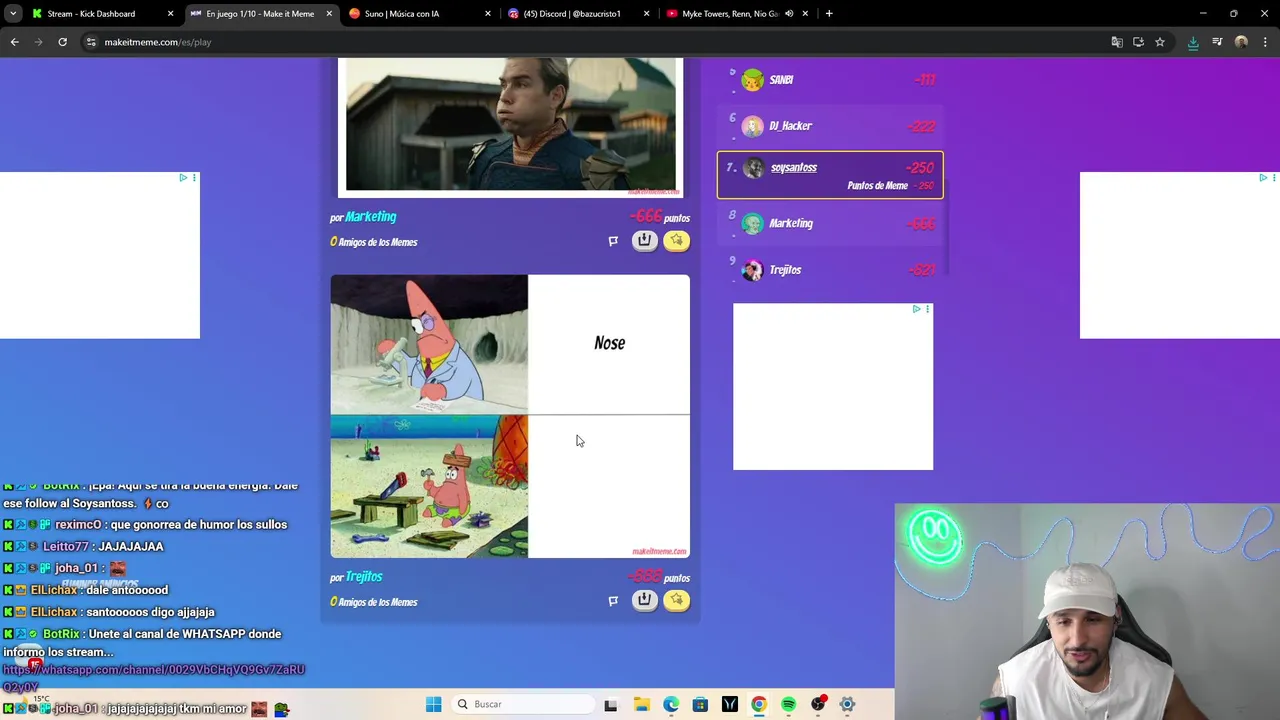The height and width of the screenshot is (720, 1280).
Task: Open a new browser tab
Action: pos(829,14)
